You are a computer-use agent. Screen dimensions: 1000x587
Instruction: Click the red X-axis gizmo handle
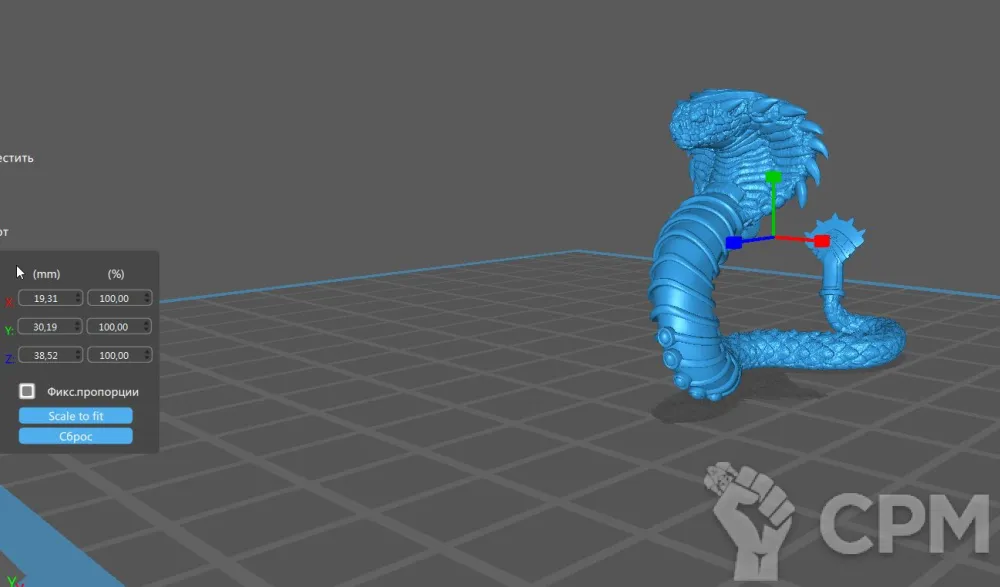[821, 241]
